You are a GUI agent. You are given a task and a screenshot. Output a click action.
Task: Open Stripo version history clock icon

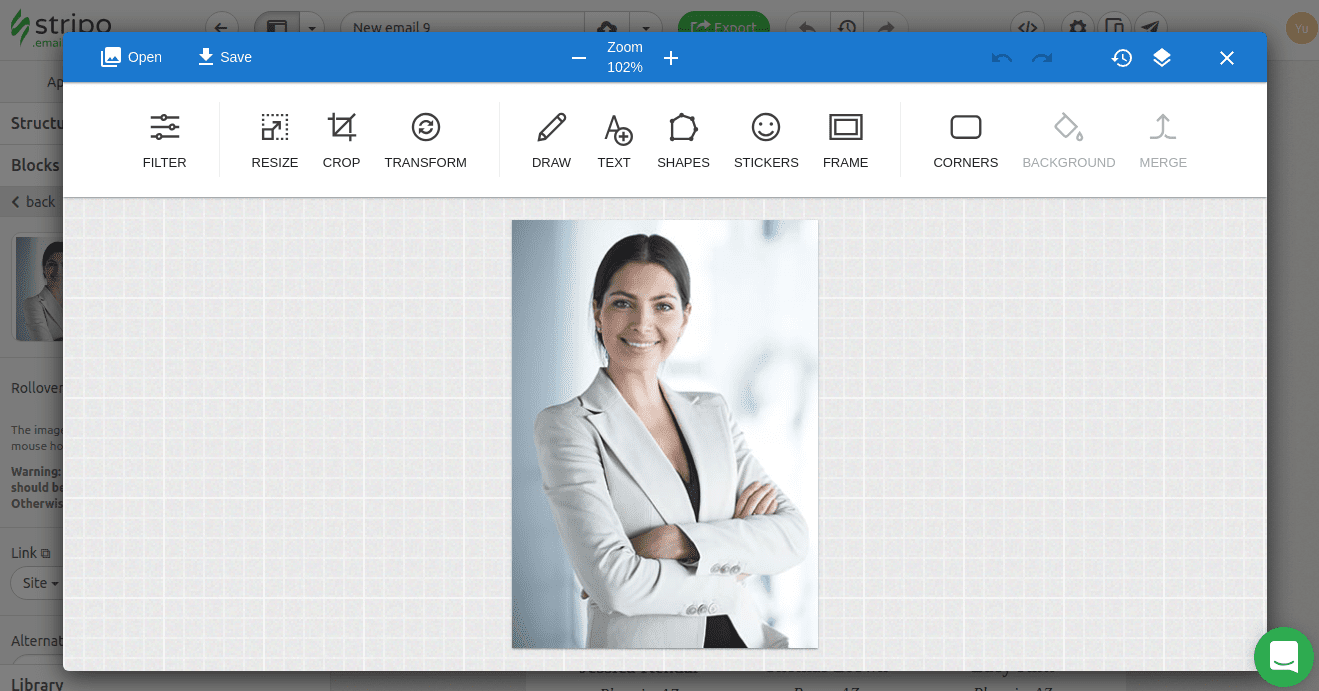(x=847, y=27)
